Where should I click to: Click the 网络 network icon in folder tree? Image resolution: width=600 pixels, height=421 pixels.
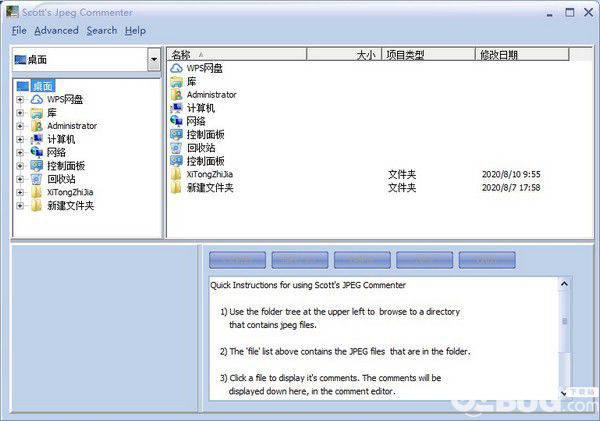click(37, 152)
